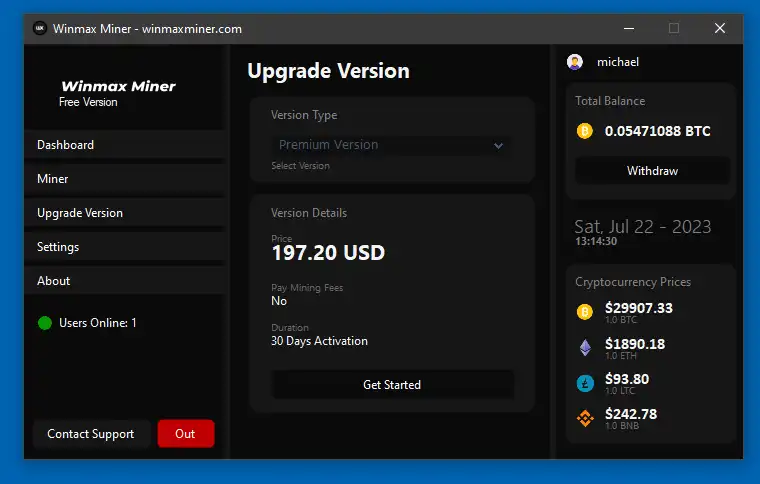This screenshot has height=484, width=760.
Task: Select Upgrade Version in the sidebar
Action: [125, 213]
